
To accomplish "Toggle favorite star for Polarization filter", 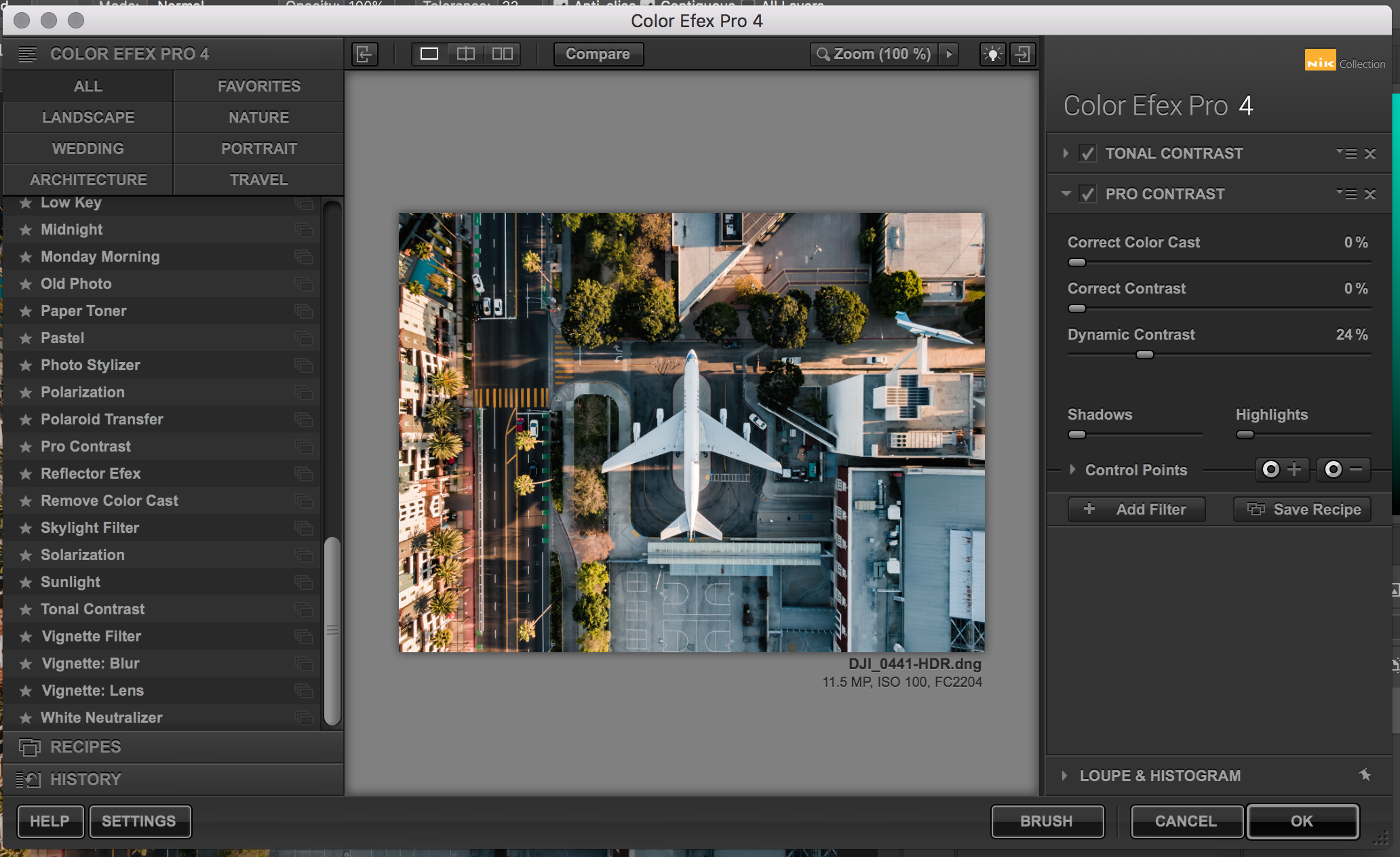I will tap(26, 393).
